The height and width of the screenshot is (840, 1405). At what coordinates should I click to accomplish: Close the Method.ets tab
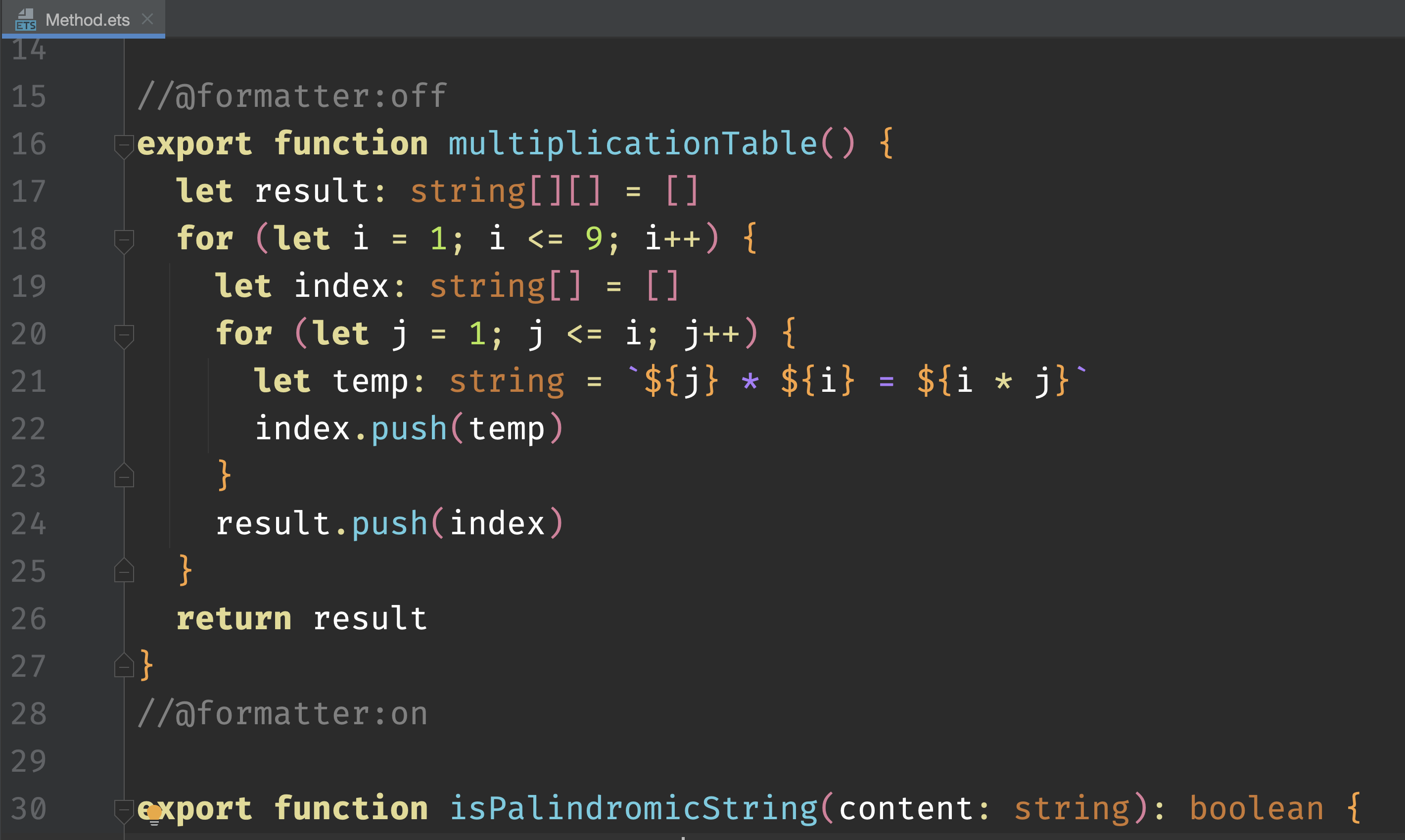pyautogui.click(x=148, y=19)
